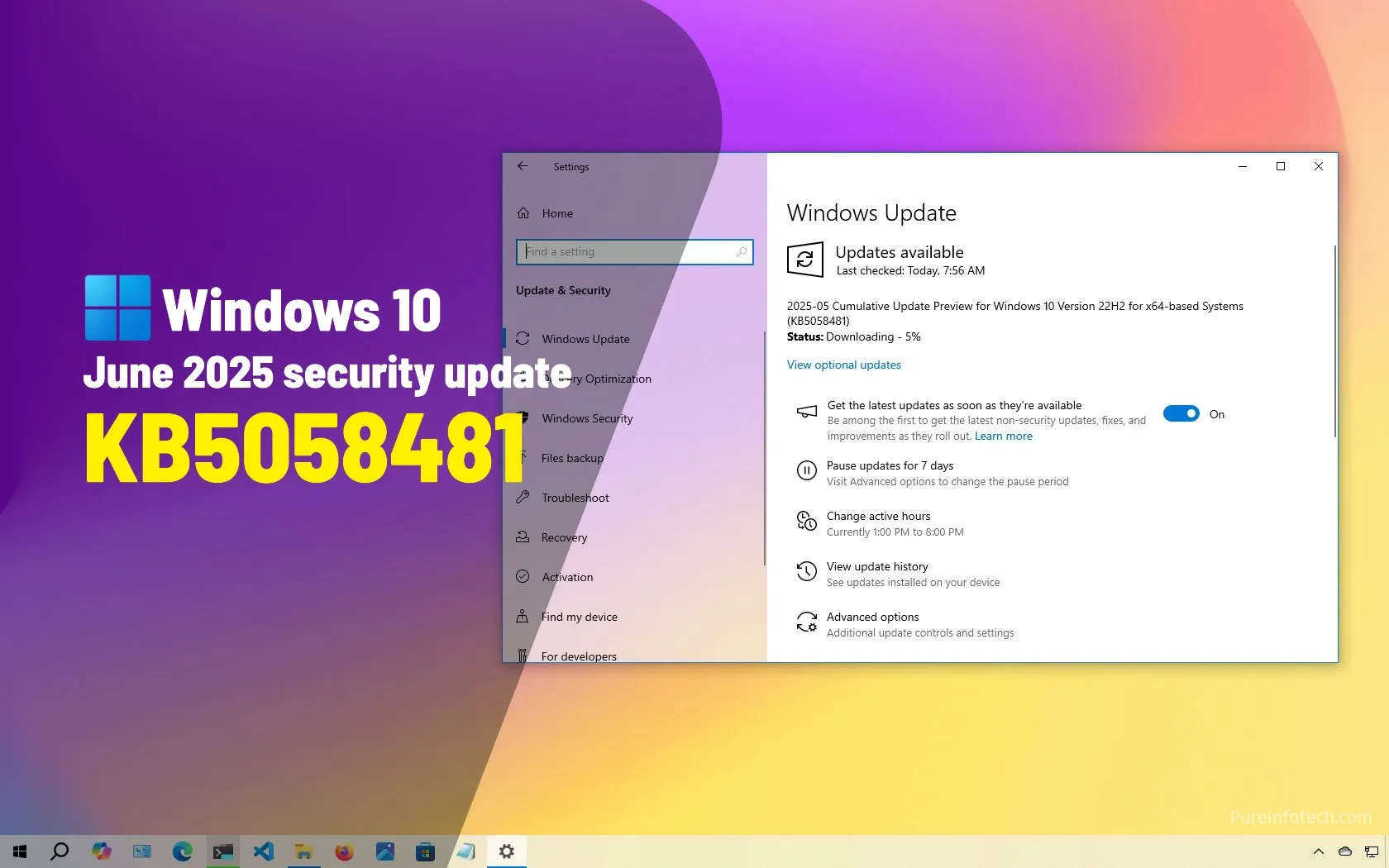This screenshot has height=868, width=1389.
Task: Open the Control Panel-like taskbar app icon
Action: (141, 851)
